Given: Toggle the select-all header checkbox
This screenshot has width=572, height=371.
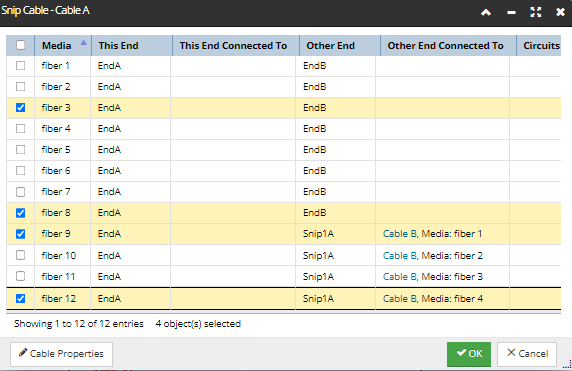Looking at the screenshot, I should [x=20, y=45].
